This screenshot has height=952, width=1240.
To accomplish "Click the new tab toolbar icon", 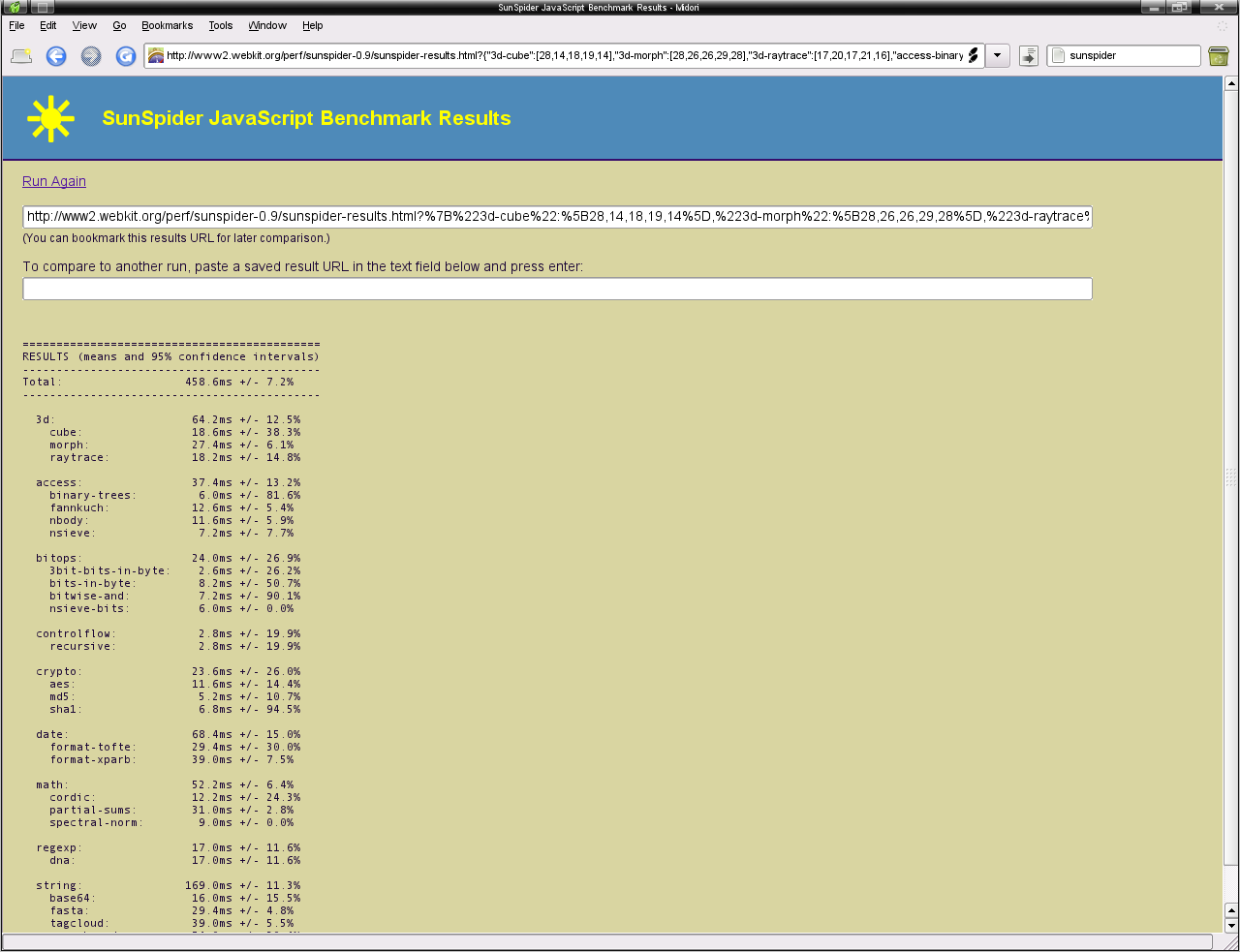I will (x=21, y=56).
